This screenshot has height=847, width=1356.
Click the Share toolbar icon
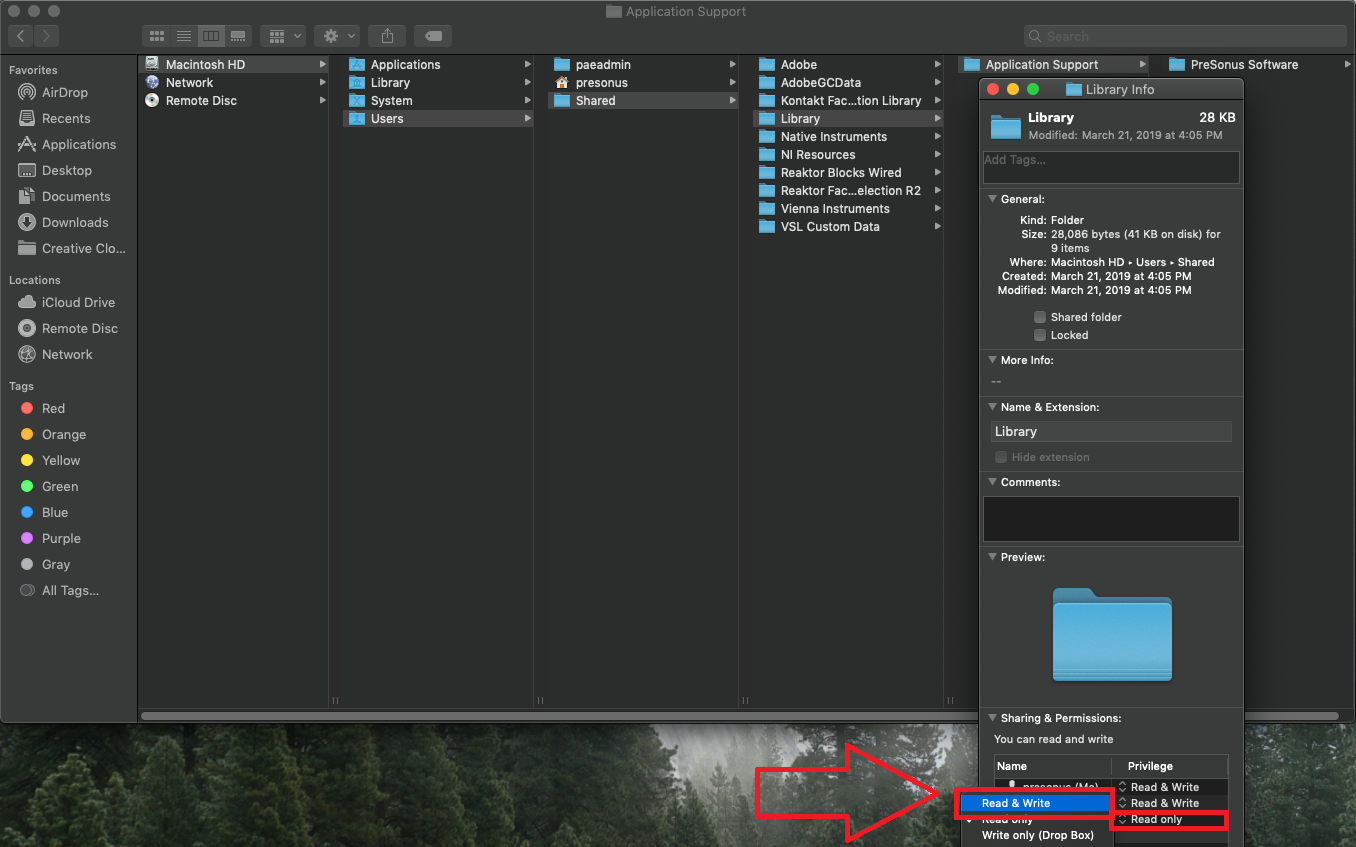pyautogui.click(x=387, y=36)
